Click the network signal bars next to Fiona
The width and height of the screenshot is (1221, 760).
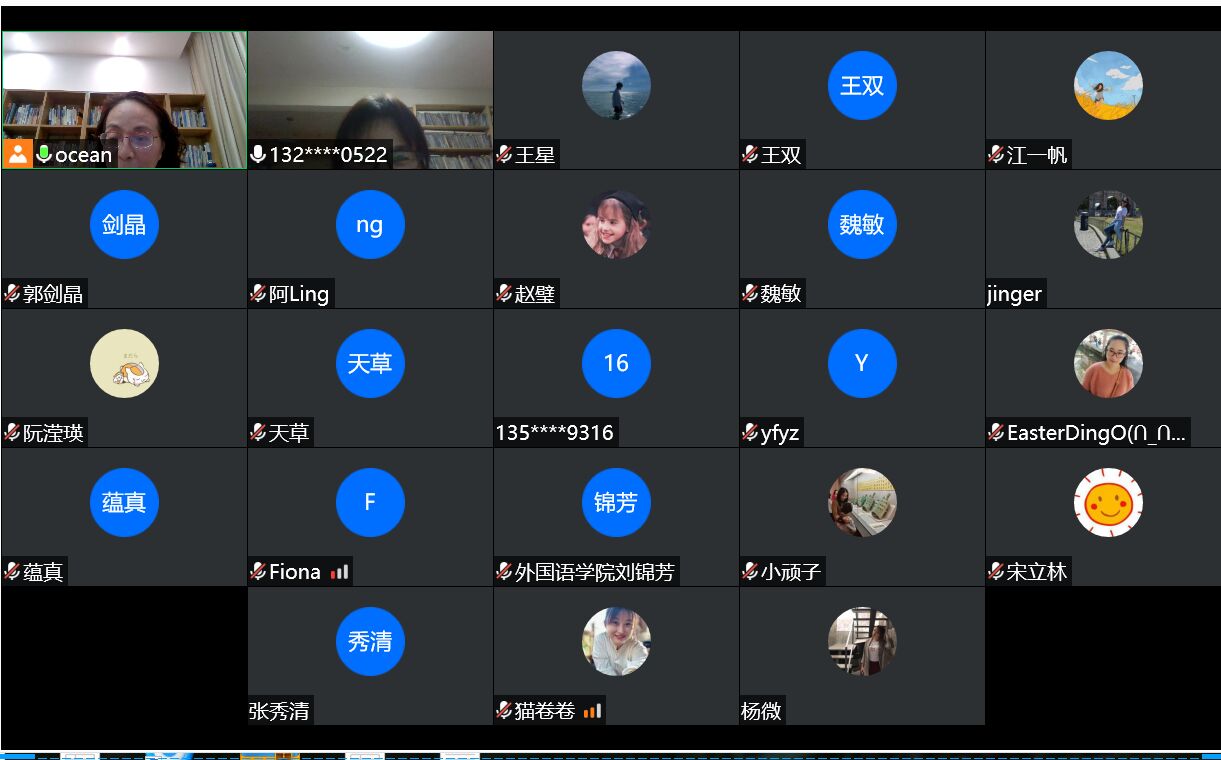click(340, 572)
